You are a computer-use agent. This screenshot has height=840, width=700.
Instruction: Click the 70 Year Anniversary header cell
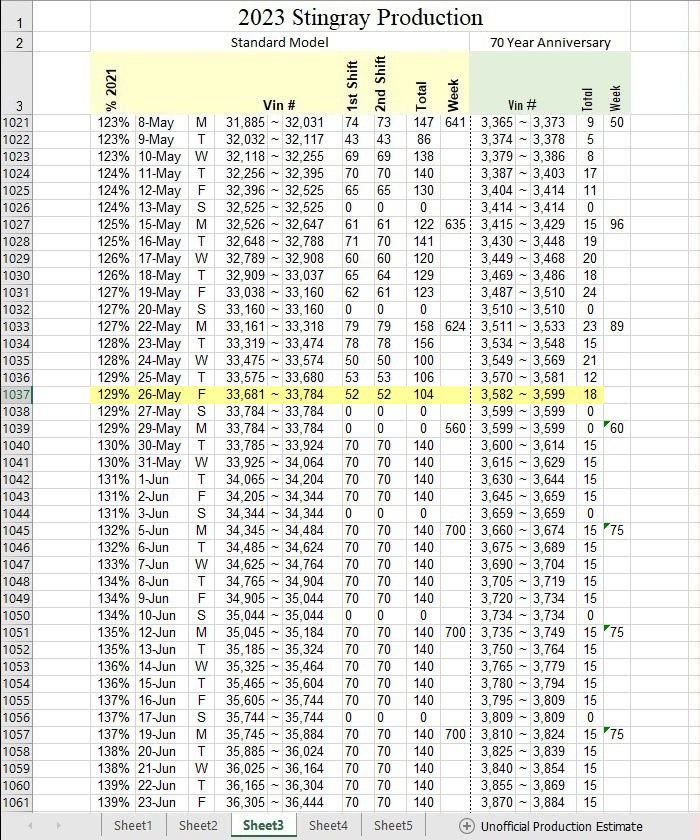click(x=550, y=42)
